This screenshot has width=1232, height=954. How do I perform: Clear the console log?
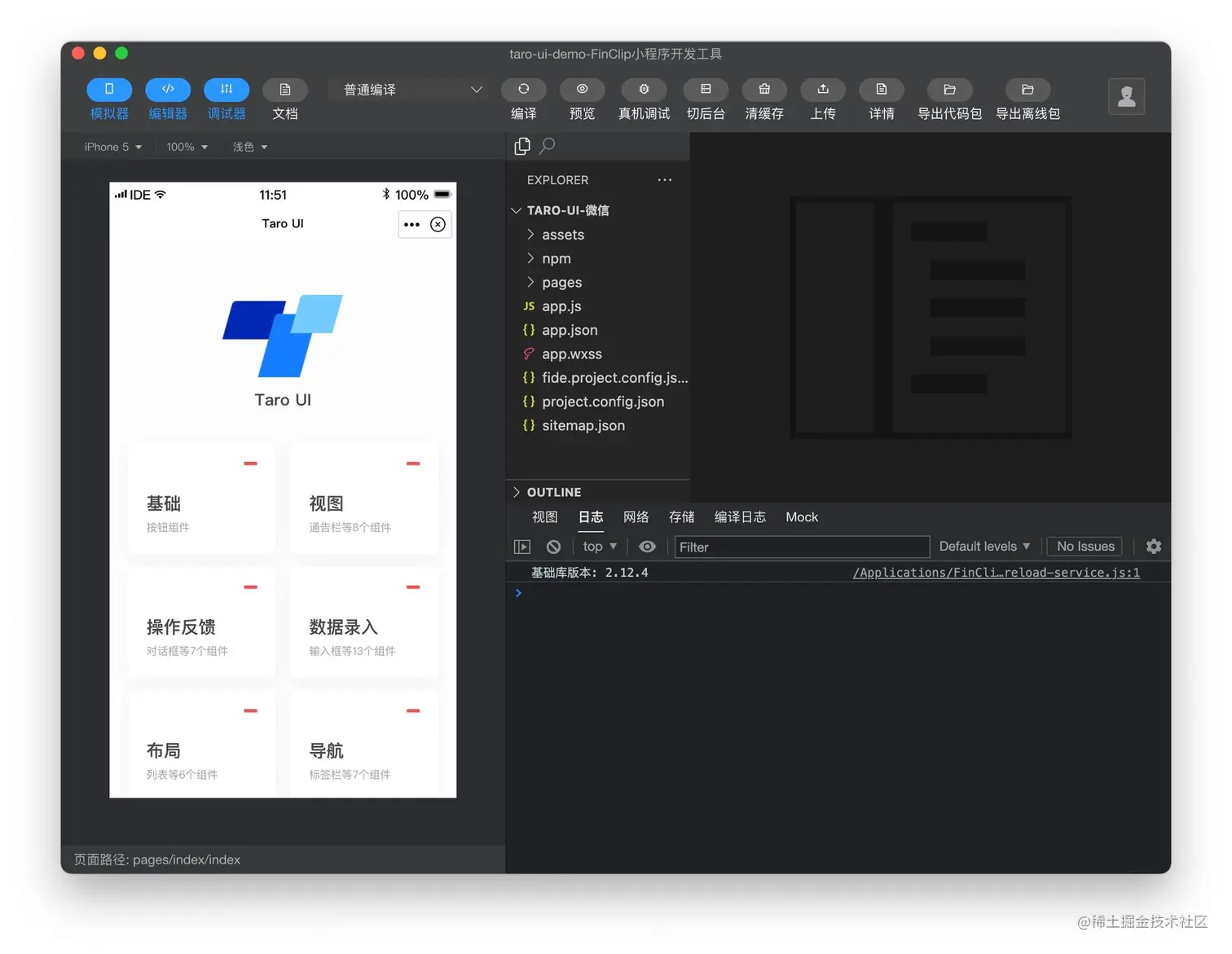click(554, 547)
